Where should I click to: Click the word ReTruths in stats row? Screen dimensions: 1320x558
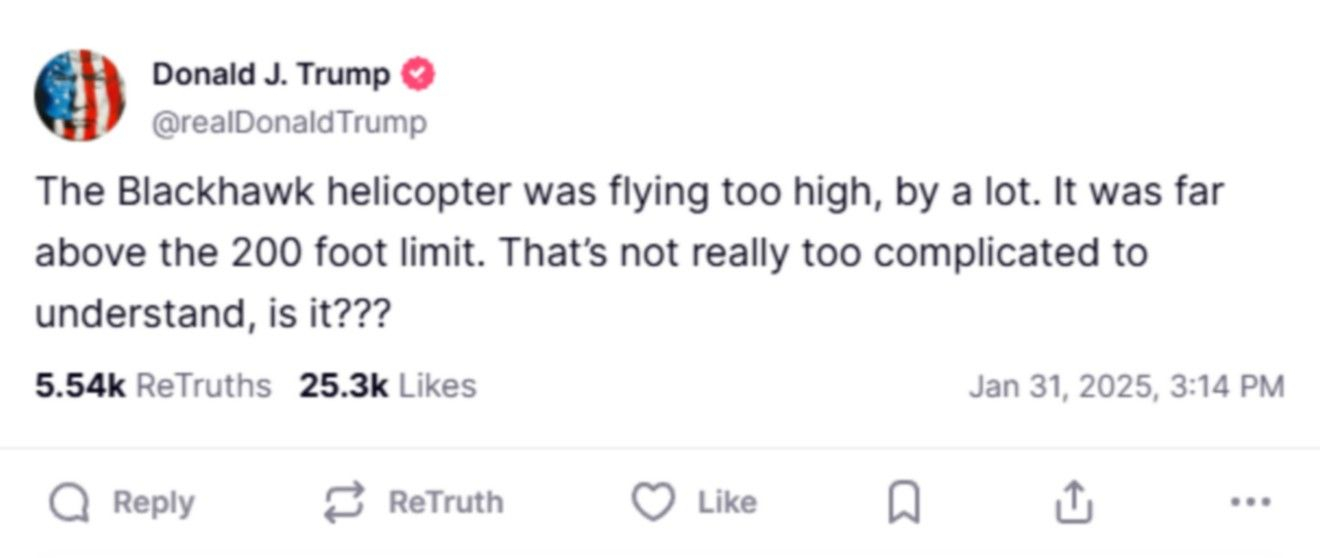pyautogui.click(x=203, y=386)
